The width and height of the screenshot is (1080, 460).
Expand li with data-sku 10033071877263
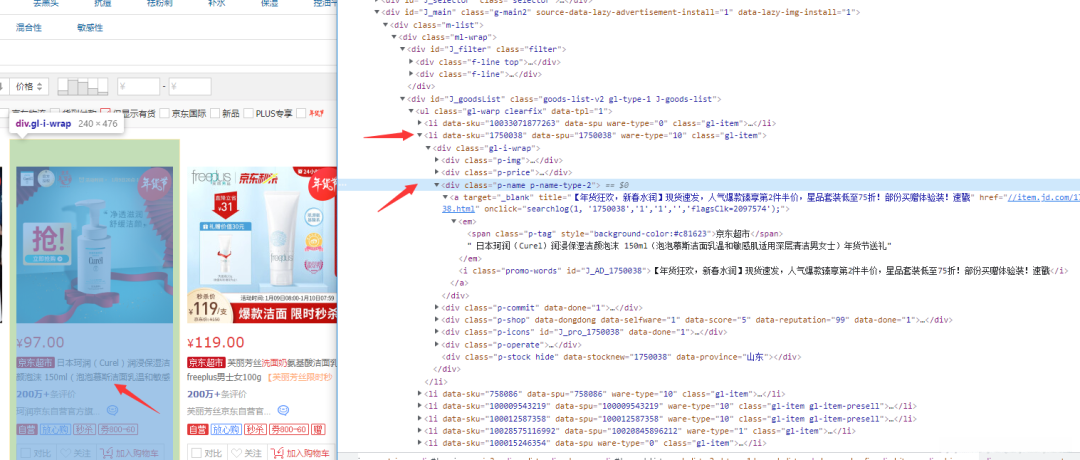click(x=419, y=123)
